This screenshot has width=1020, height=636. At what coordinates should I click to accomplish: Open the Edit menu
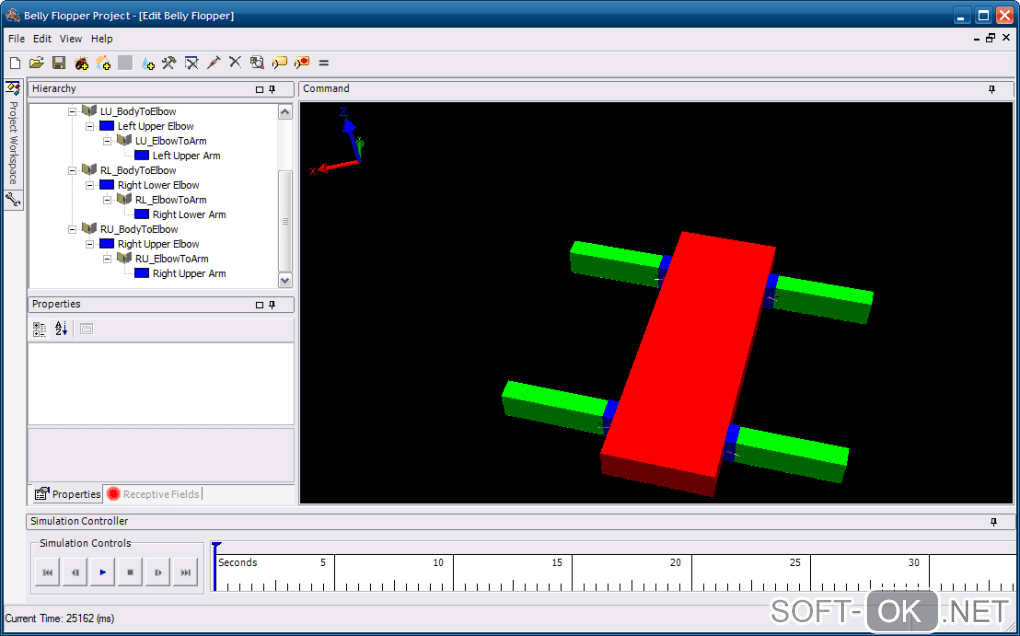pos(42,39)
